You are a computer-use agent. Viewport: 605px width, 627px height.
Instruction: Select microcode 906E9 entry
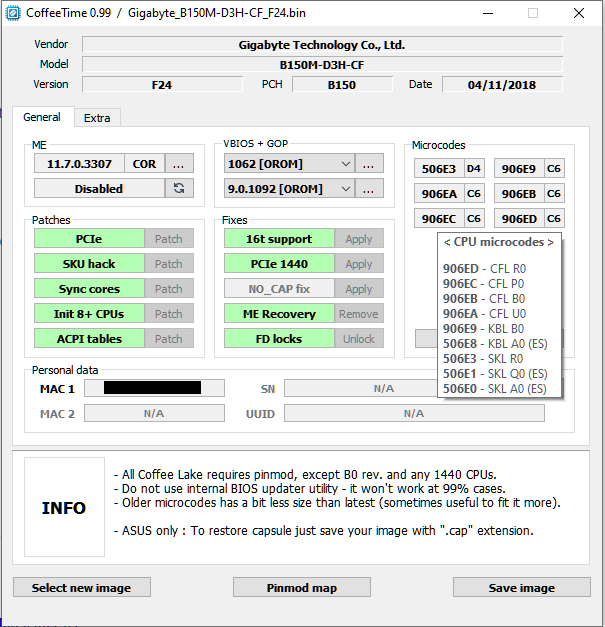pos(519,168)
